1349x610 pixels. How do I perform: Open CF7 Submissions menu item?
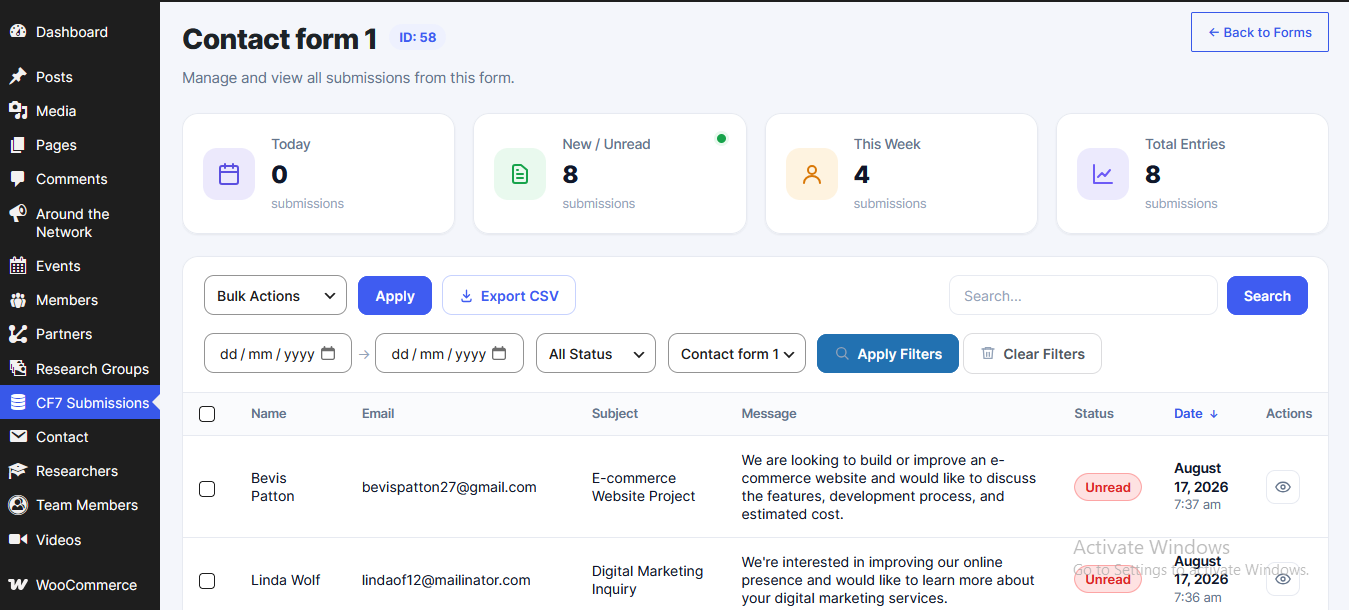80,403
